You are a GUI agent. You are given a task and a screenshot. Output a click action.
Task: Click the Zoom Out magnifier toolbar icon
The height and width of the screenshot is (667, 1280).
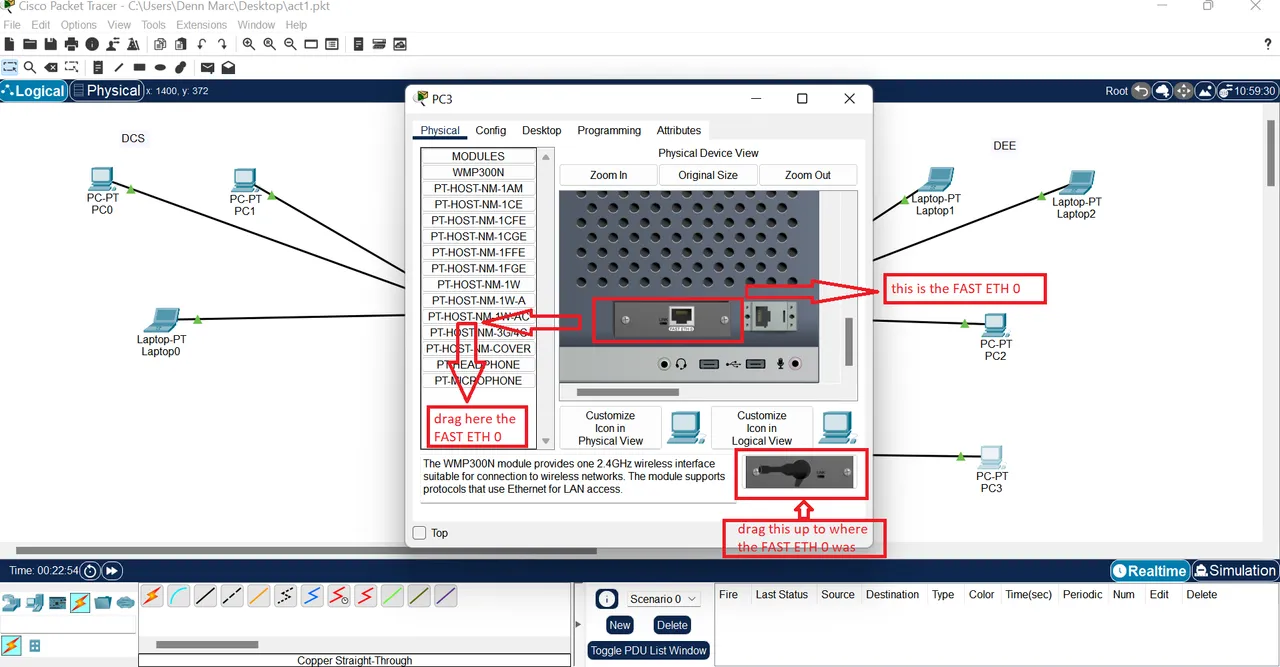pyautogui.click(x=290, y=44)
